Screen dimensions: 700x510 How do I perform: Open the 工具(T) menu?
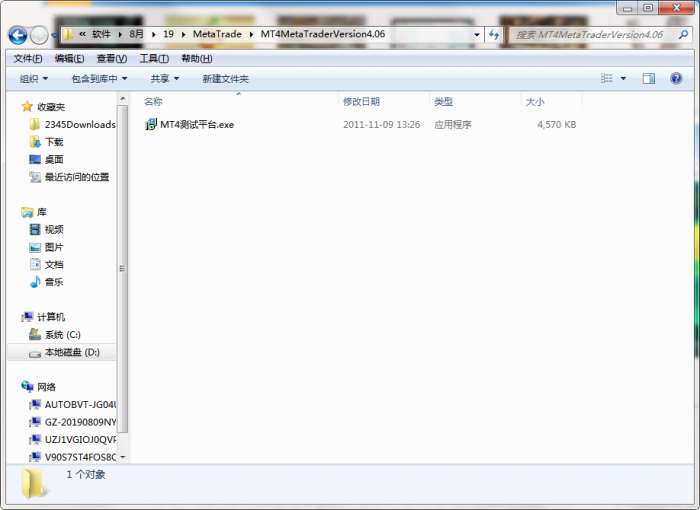pyautogui.click(x=154, y=59)
